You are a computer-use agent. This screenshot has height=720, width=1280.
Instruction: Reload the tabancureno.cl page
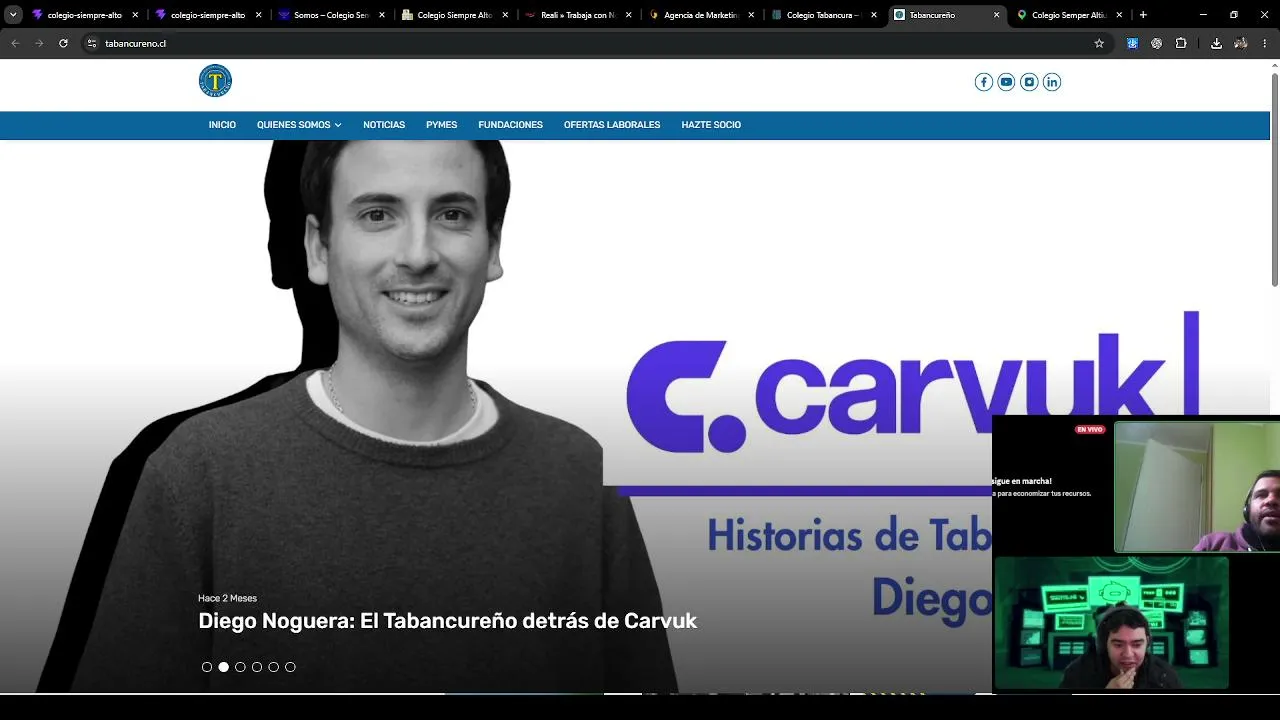coord(63,43)
